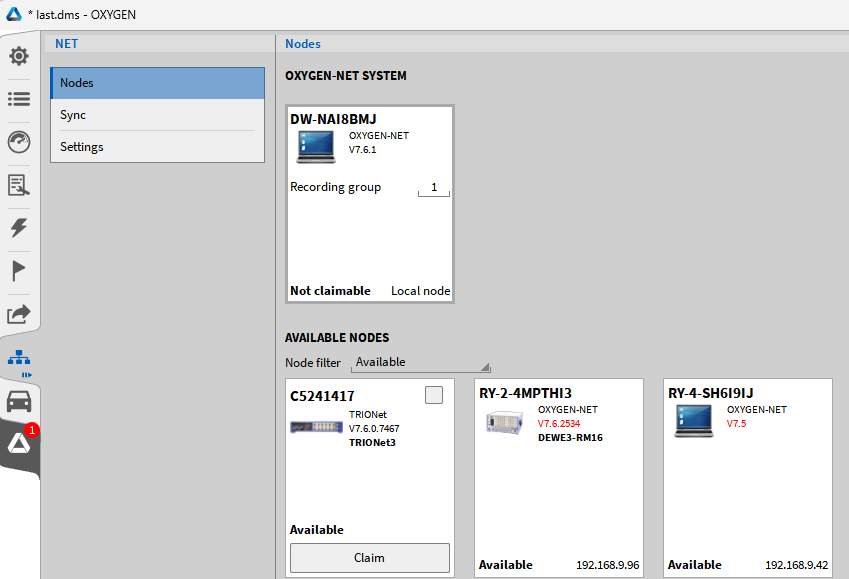Tick the checkbox on C5241417 node card
Image resolution: width=849 pixels, height=579 pixels.
click(x=434, y=395)
